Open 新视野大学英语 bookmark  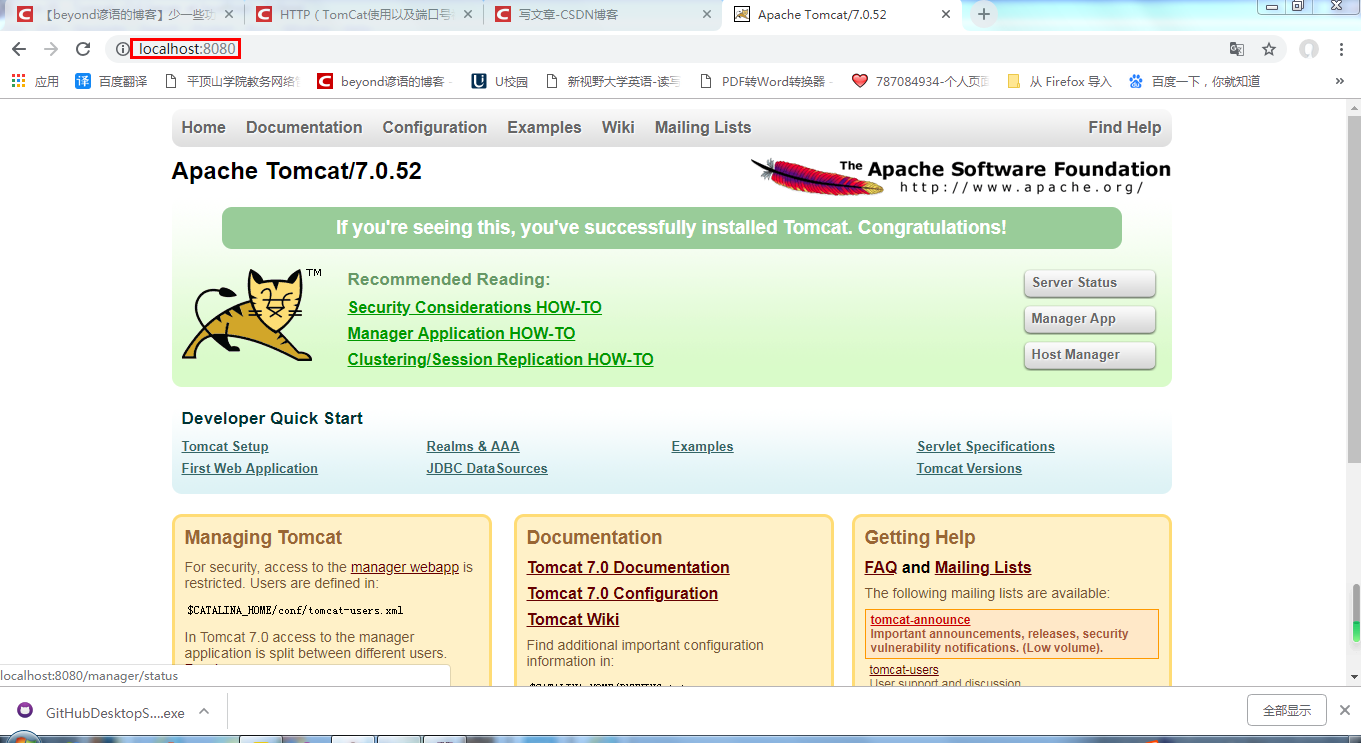(612, 81)
